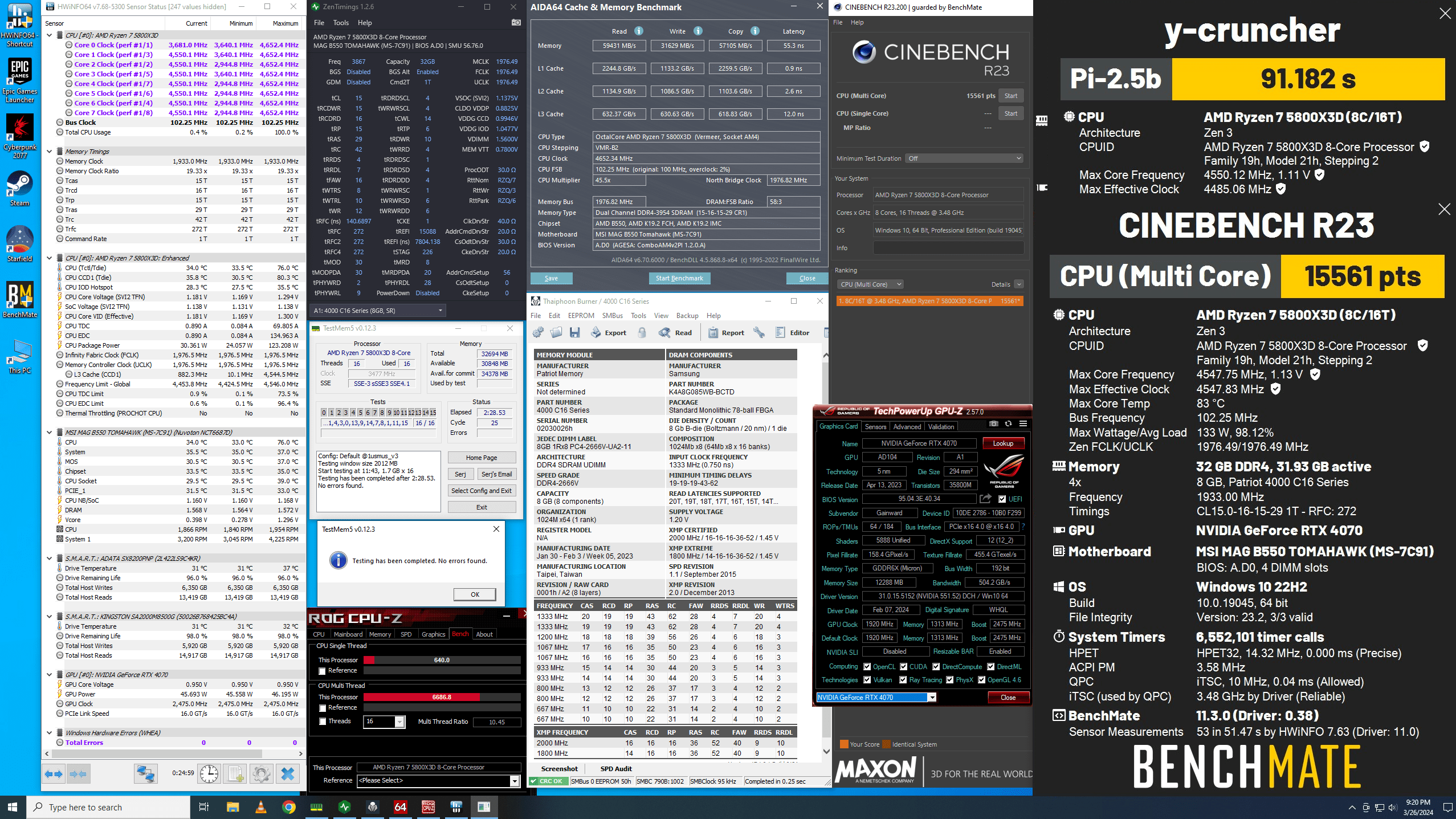Click AIDA64 Start Benchmark button
The width and height of the screenshot is (1456, 819).
(679, 278)
